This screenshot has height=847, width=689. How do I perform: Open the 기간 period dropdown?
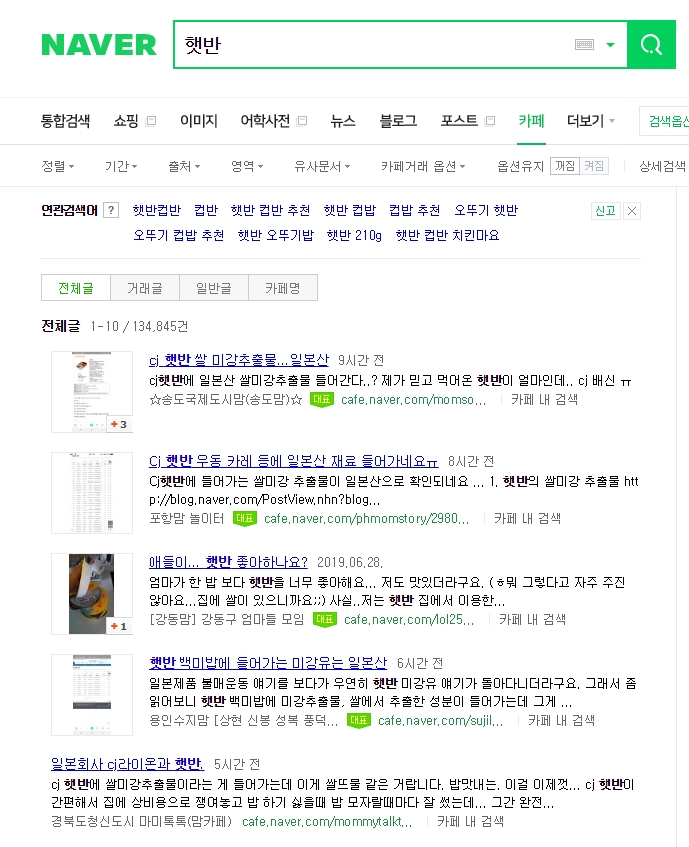click(121, 166)
